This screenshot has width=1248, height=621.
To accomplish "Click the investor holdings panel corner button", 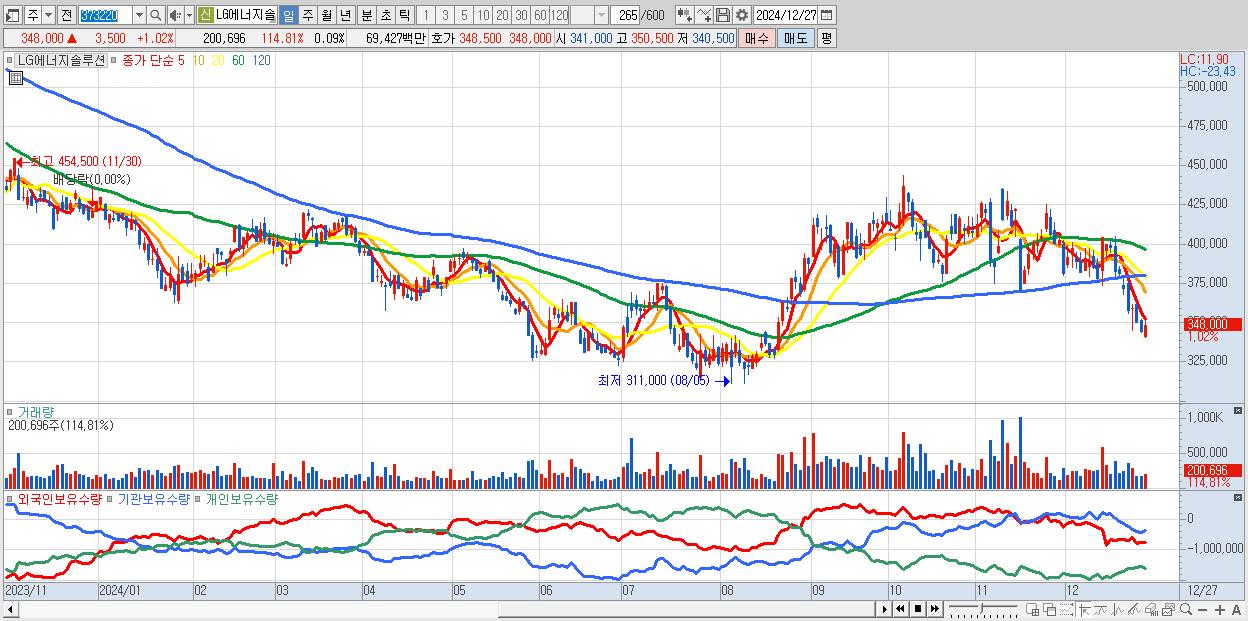I will 1240,497.
